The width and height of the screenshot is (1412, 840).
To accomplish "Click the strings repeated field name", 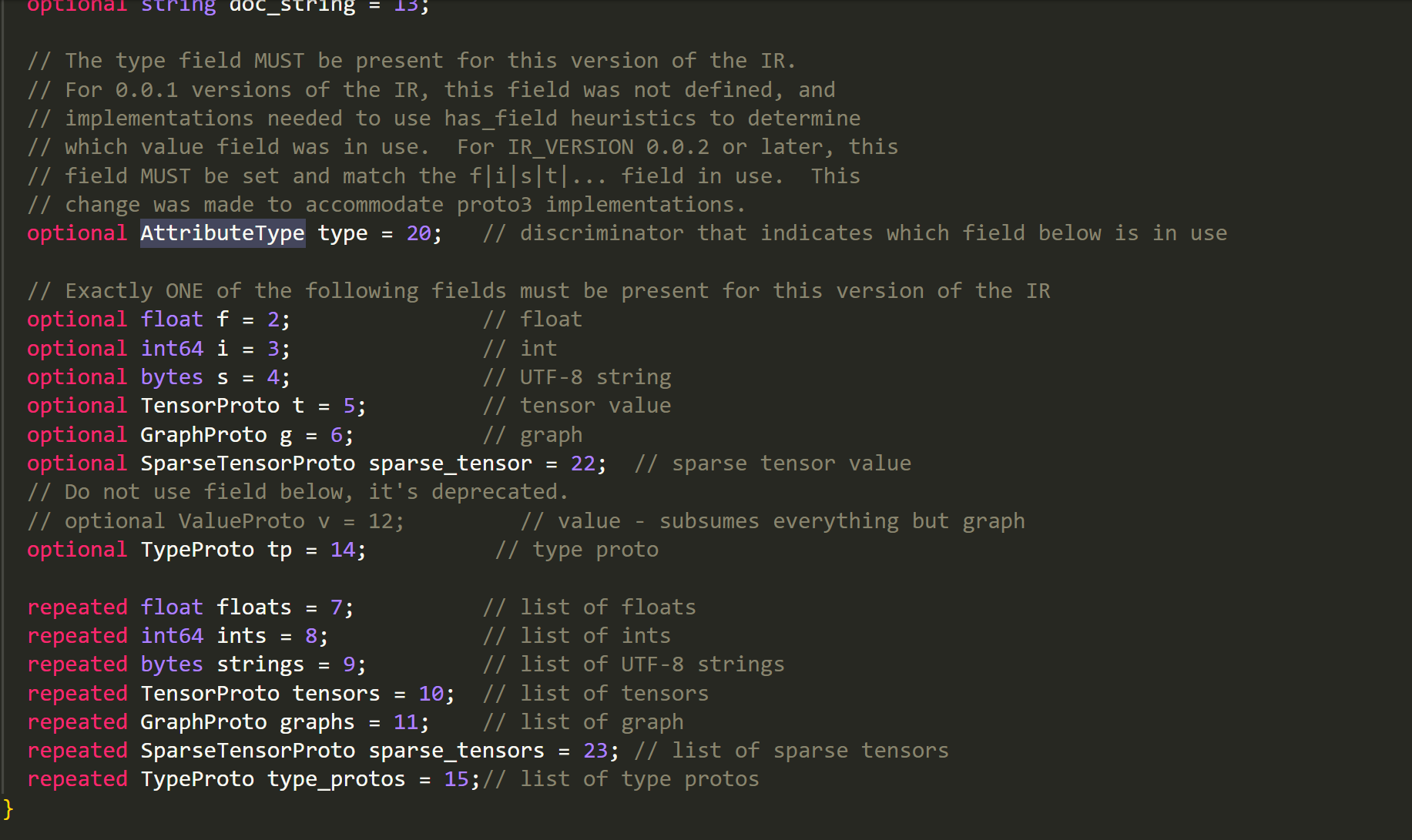I will (x=260, y=664).
